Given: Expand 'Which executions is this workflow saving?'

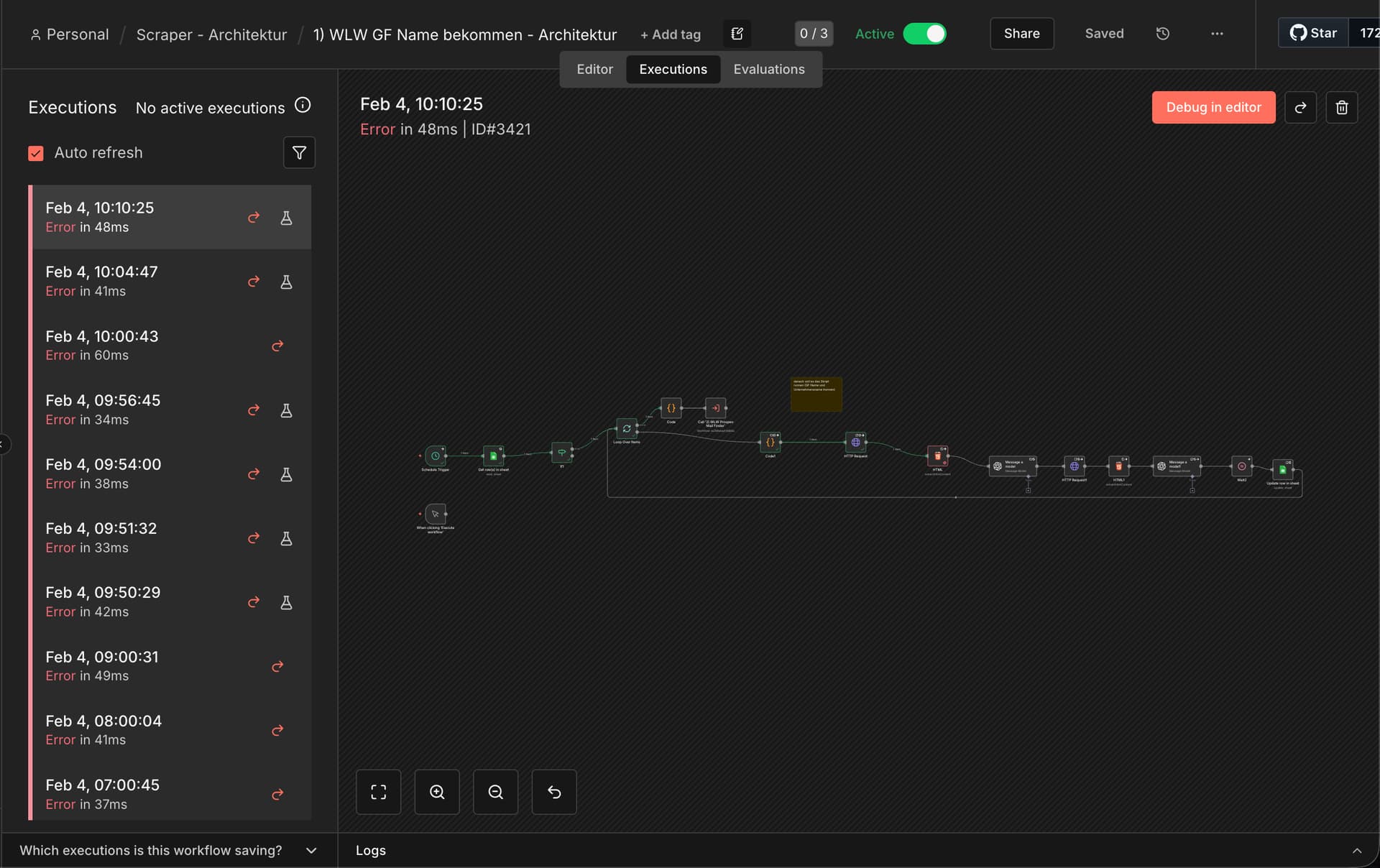Looking at the screenshot, I should click(311, 850).
